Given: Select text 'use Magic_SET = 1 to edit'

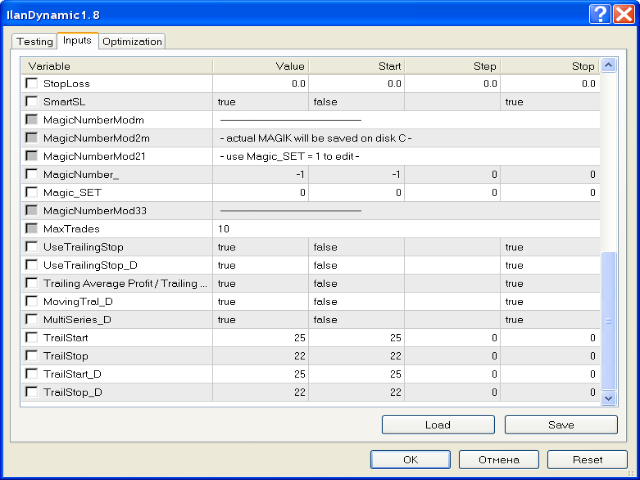Looking at the screenshot, I should pyautogui.click(x=291, y=156).
